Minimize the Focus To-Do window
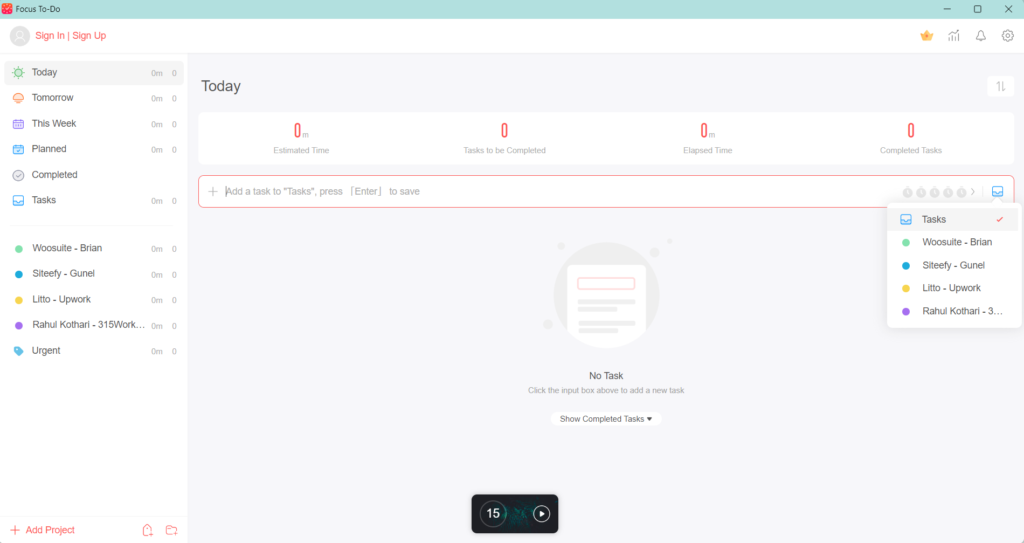This screenshot has width=1024, height=543. 947,9
